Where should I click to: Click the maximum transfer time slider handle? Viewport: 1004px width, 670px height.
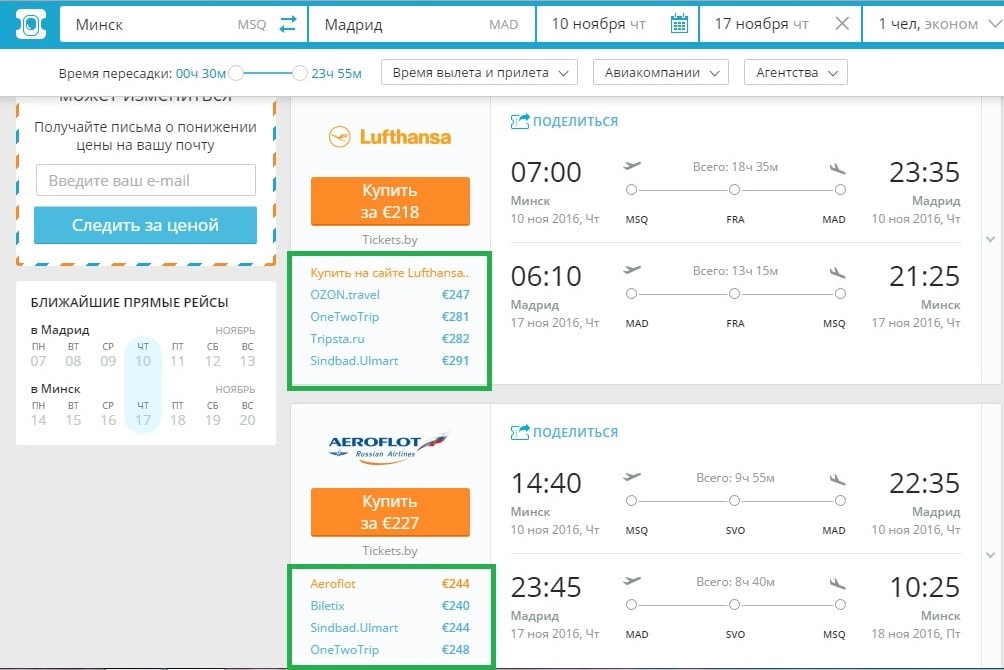(x=300, y=73)
